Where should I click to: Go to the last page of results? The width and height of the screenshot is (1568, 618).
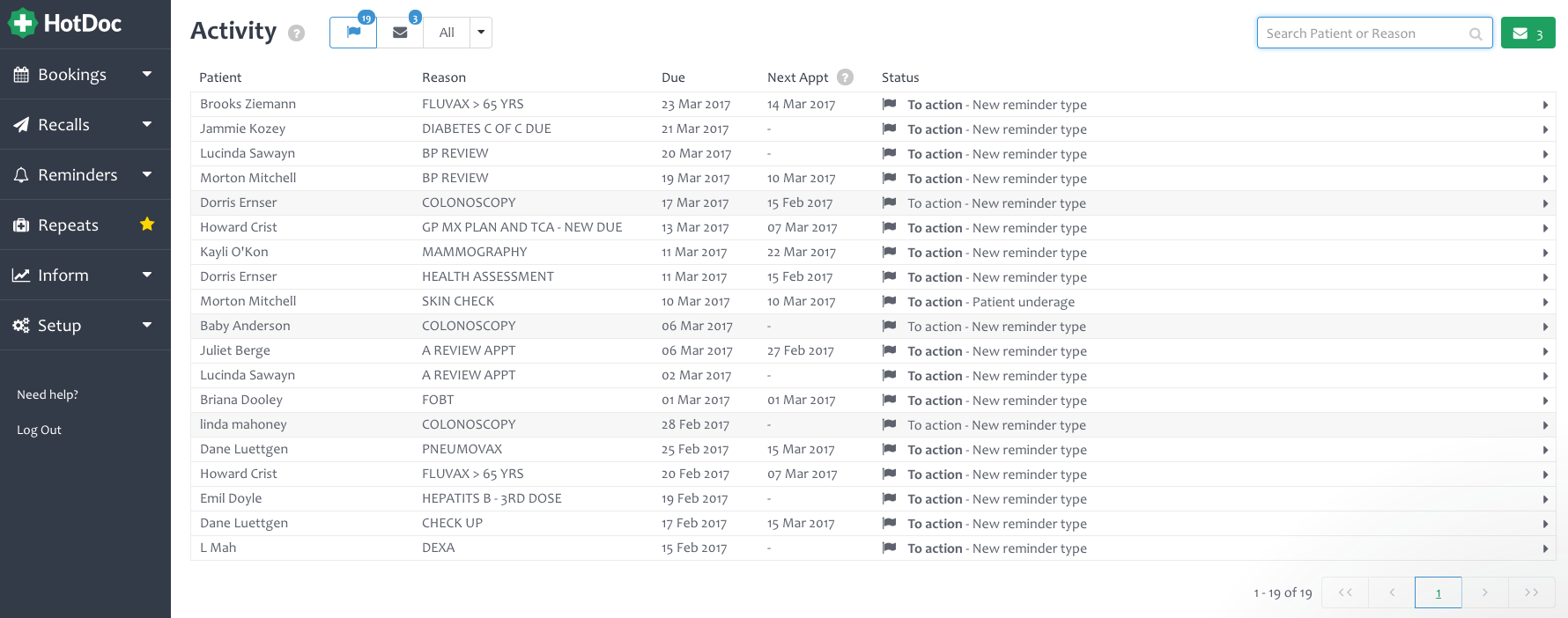click(1532, 592)
